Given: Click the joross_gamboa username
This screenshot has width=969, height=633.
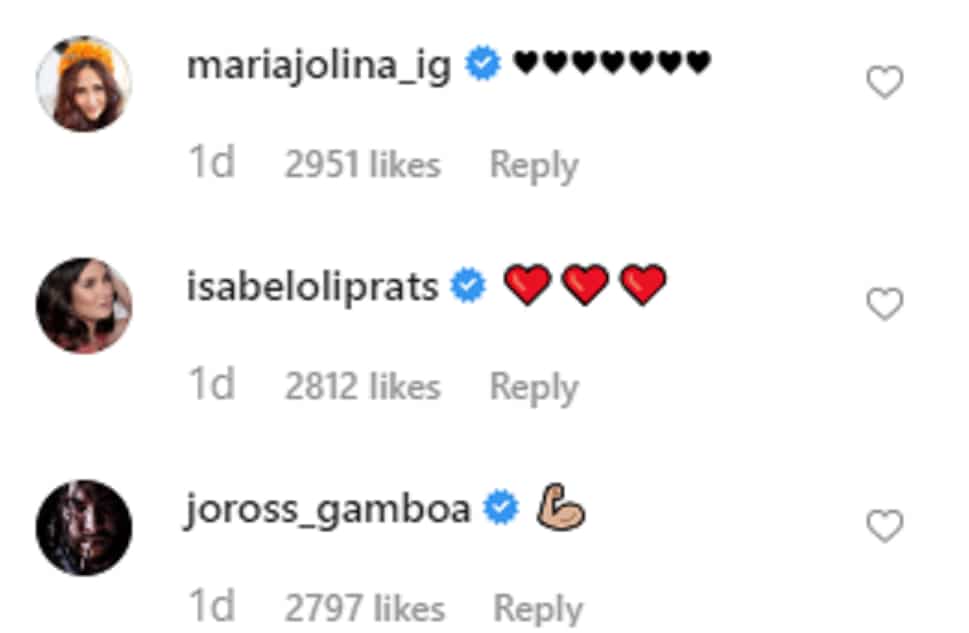Looking at the screenshot, I should click(x=328, y=511).
